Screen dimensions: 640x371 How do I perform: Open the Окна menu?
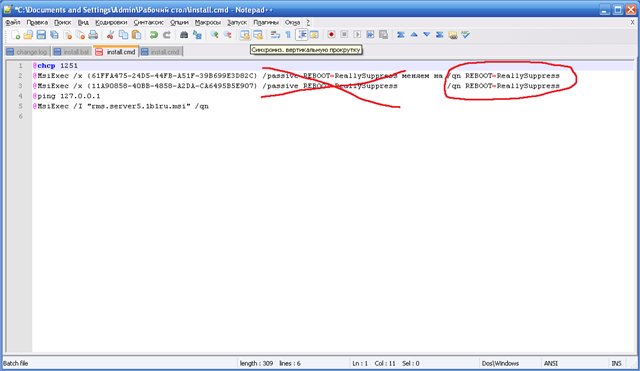[x=292, y=22]
